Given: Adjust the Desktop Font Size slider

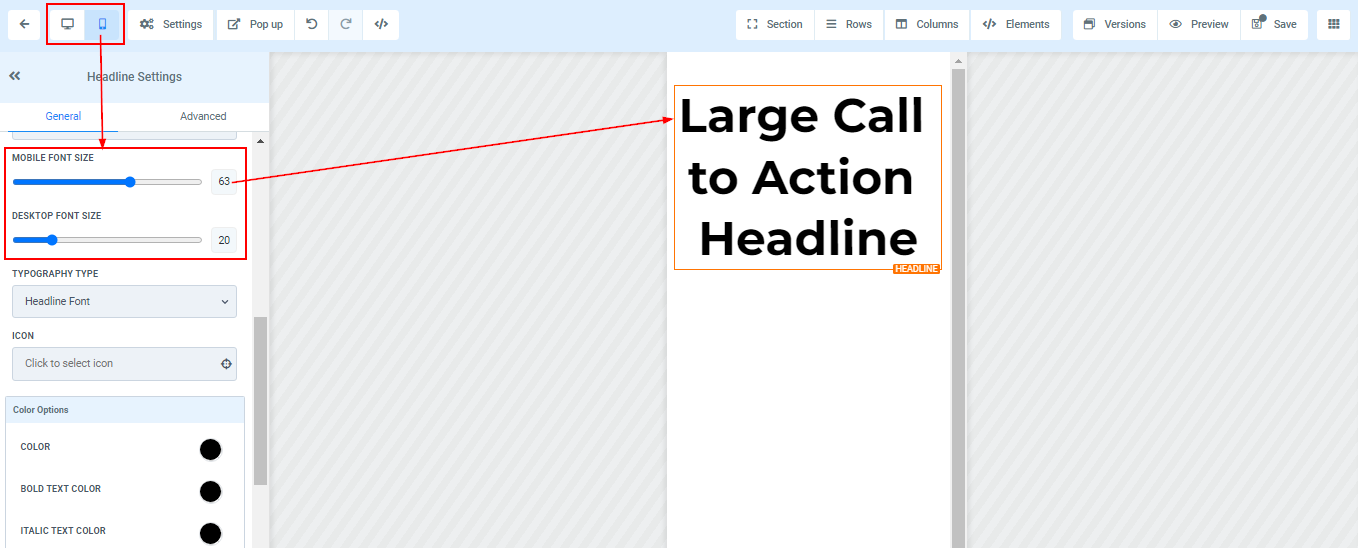Looking at the screenshot, I should coord(107,240).
